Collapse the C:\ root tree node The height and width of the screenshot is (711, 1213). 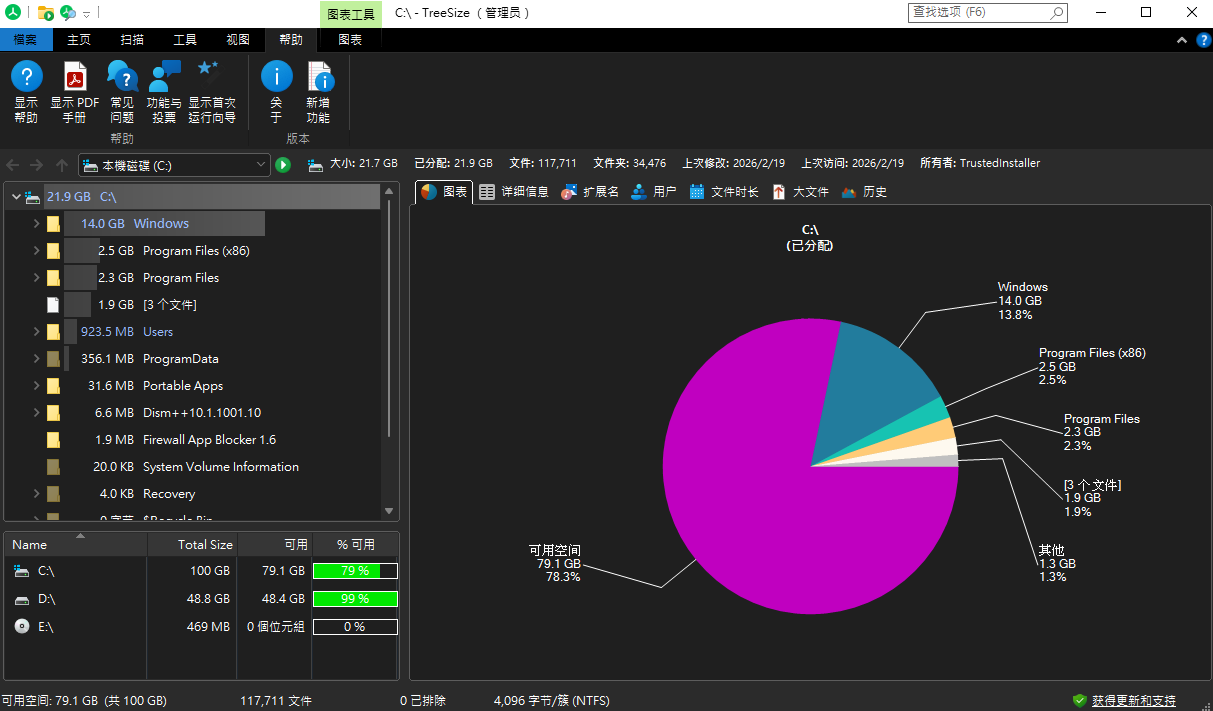point(16,197)
